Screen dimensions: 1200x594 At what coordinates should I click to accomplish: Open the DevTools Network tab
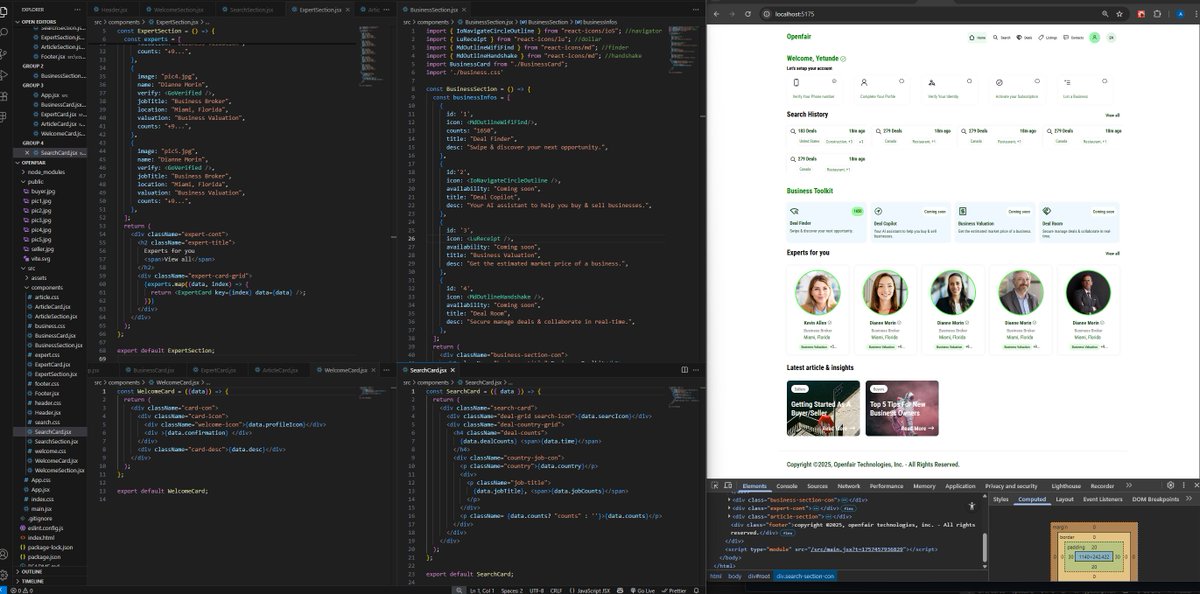tap(849, 486)
